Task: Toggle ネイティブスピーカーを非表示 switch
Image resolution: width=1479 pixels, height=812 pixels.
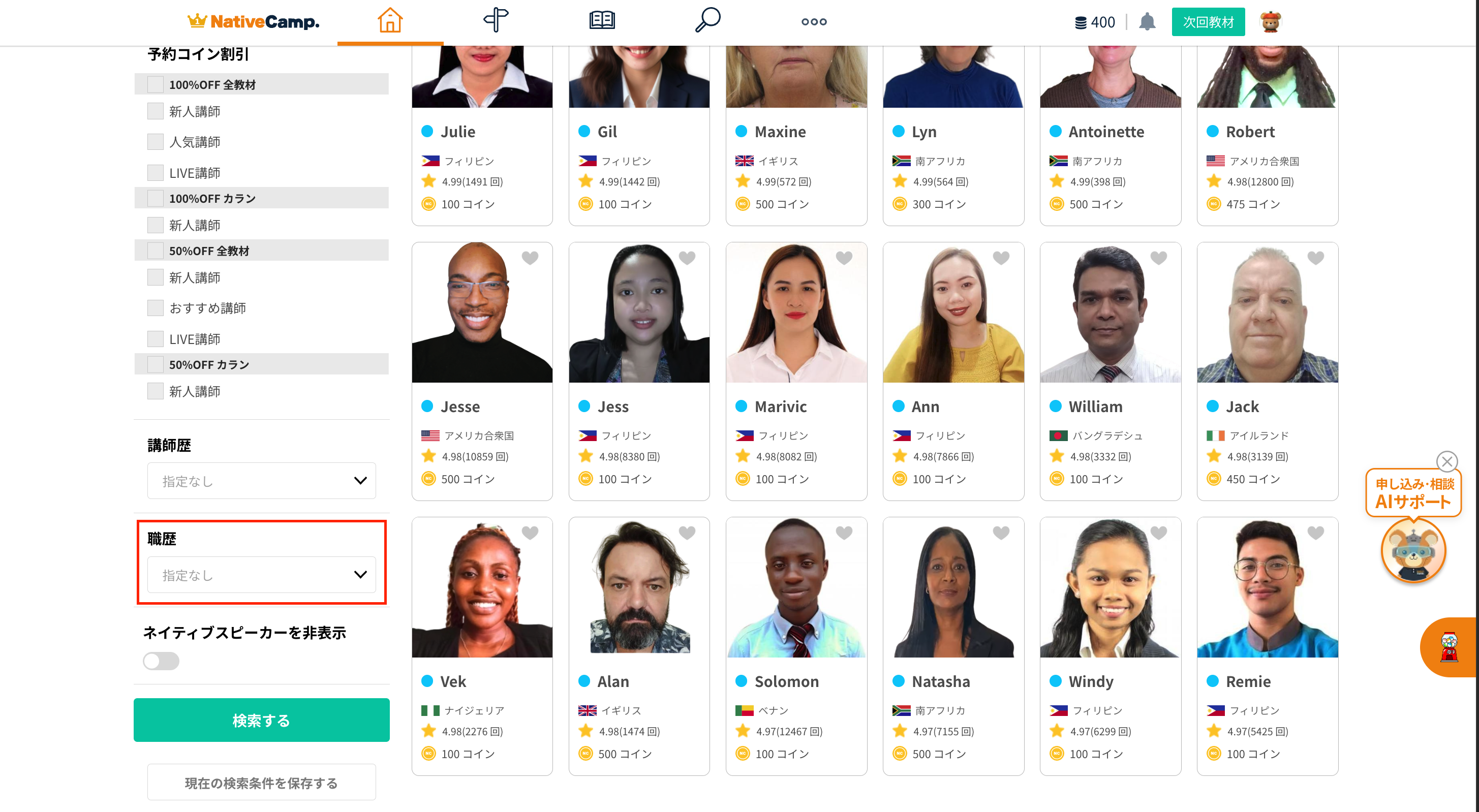Action: pos(161,661)
